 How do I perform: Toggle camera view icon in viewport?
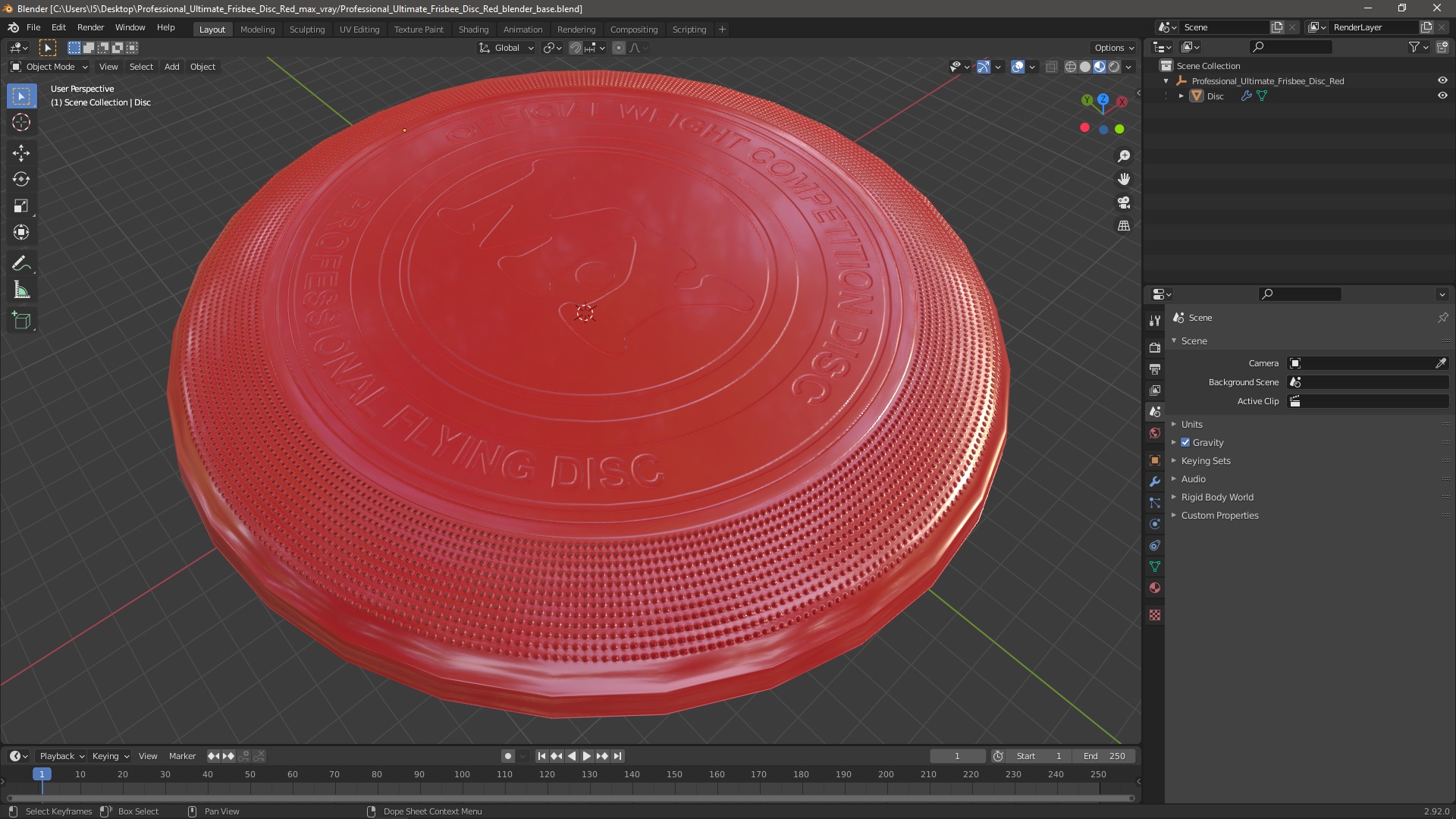(x=1124, y=202)
